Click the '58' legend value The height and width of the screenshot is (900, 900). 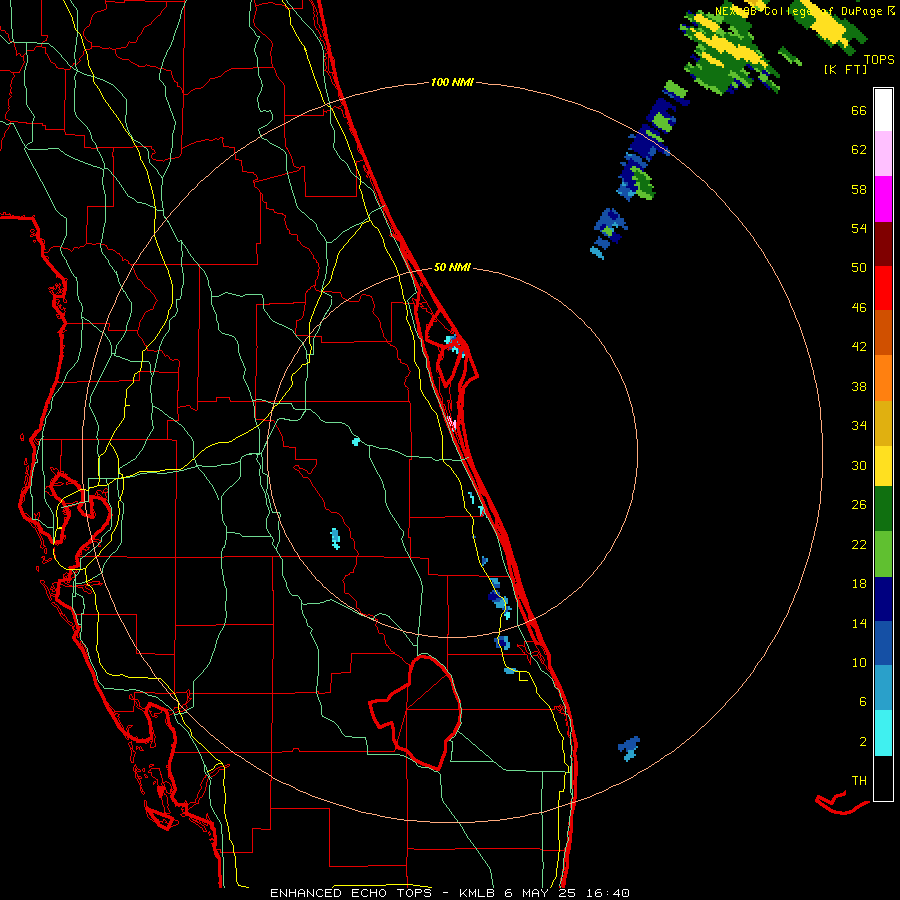click(x=859, y=189)
